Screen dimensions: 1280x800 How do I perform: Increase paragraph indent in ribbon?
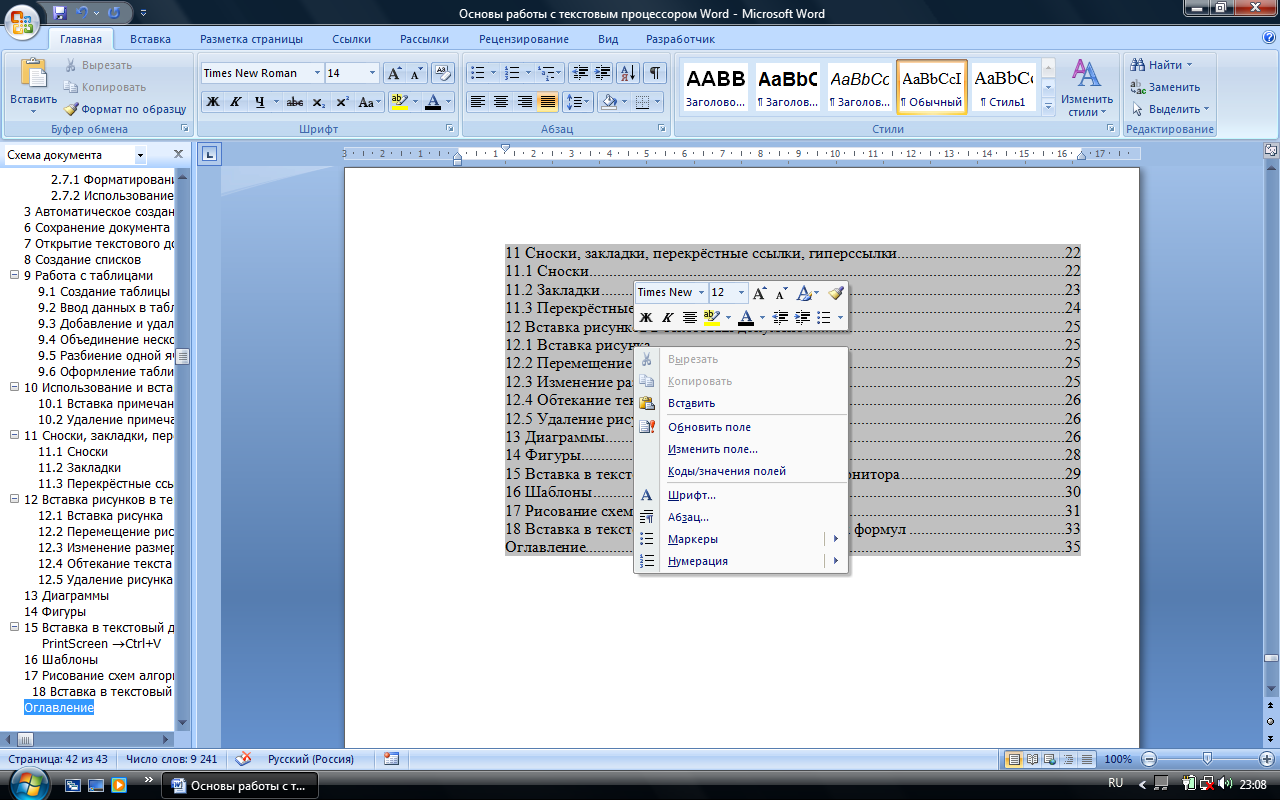(602, 73)
